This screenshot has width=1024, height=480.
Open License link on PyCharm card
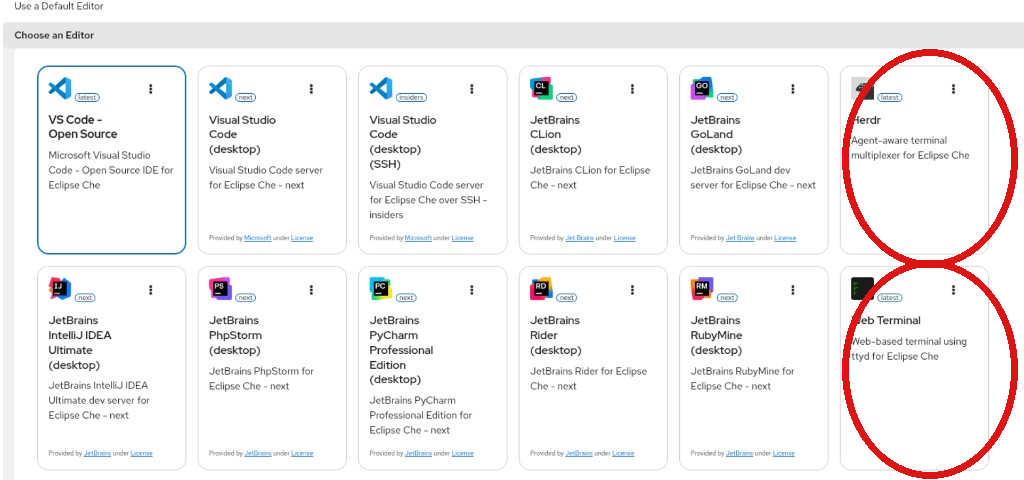463,453
